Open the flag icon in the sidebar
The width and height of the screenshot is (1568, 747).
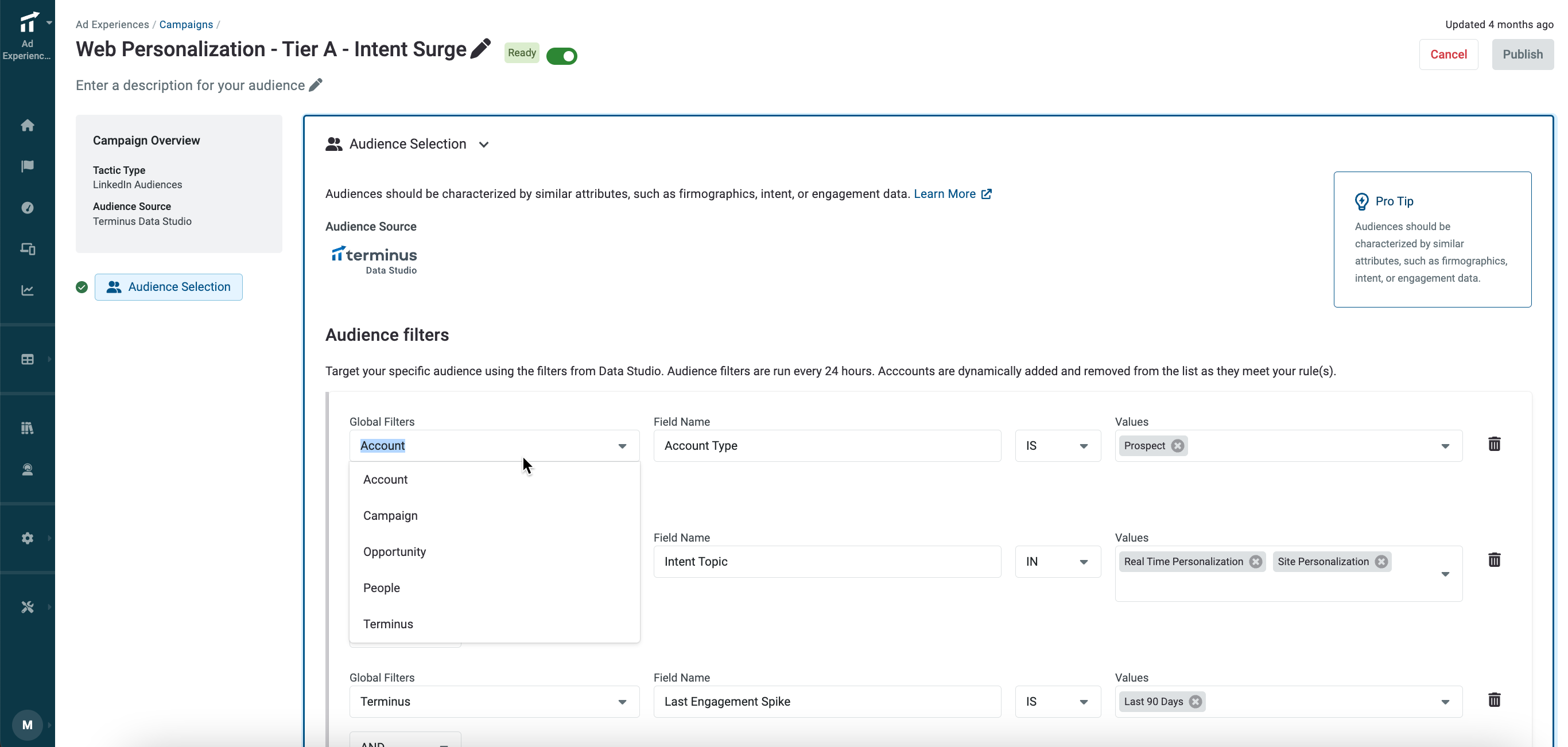28,166
